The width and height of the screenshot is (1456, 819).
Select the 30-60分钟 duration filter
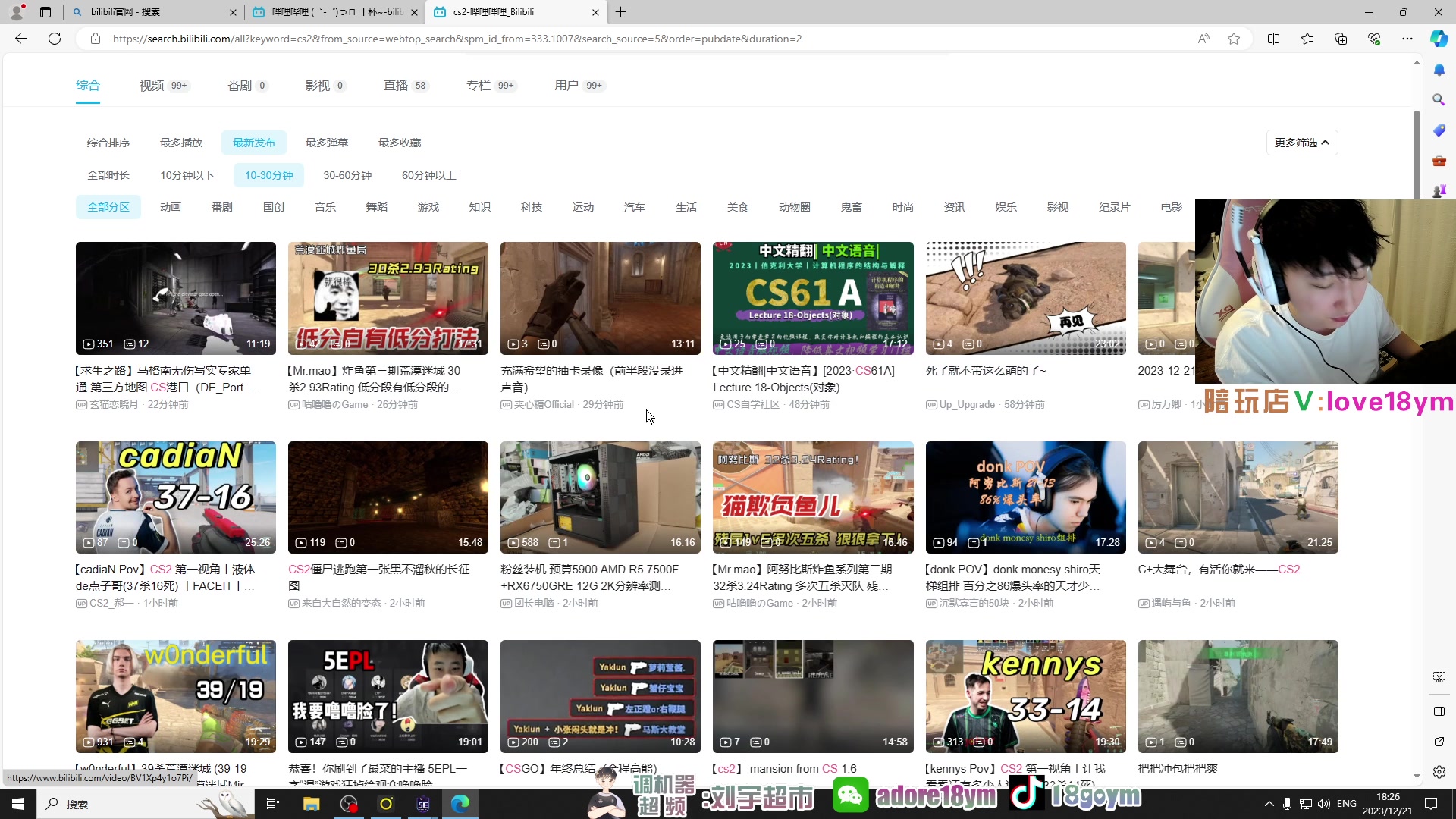click(x=347, y=175)
